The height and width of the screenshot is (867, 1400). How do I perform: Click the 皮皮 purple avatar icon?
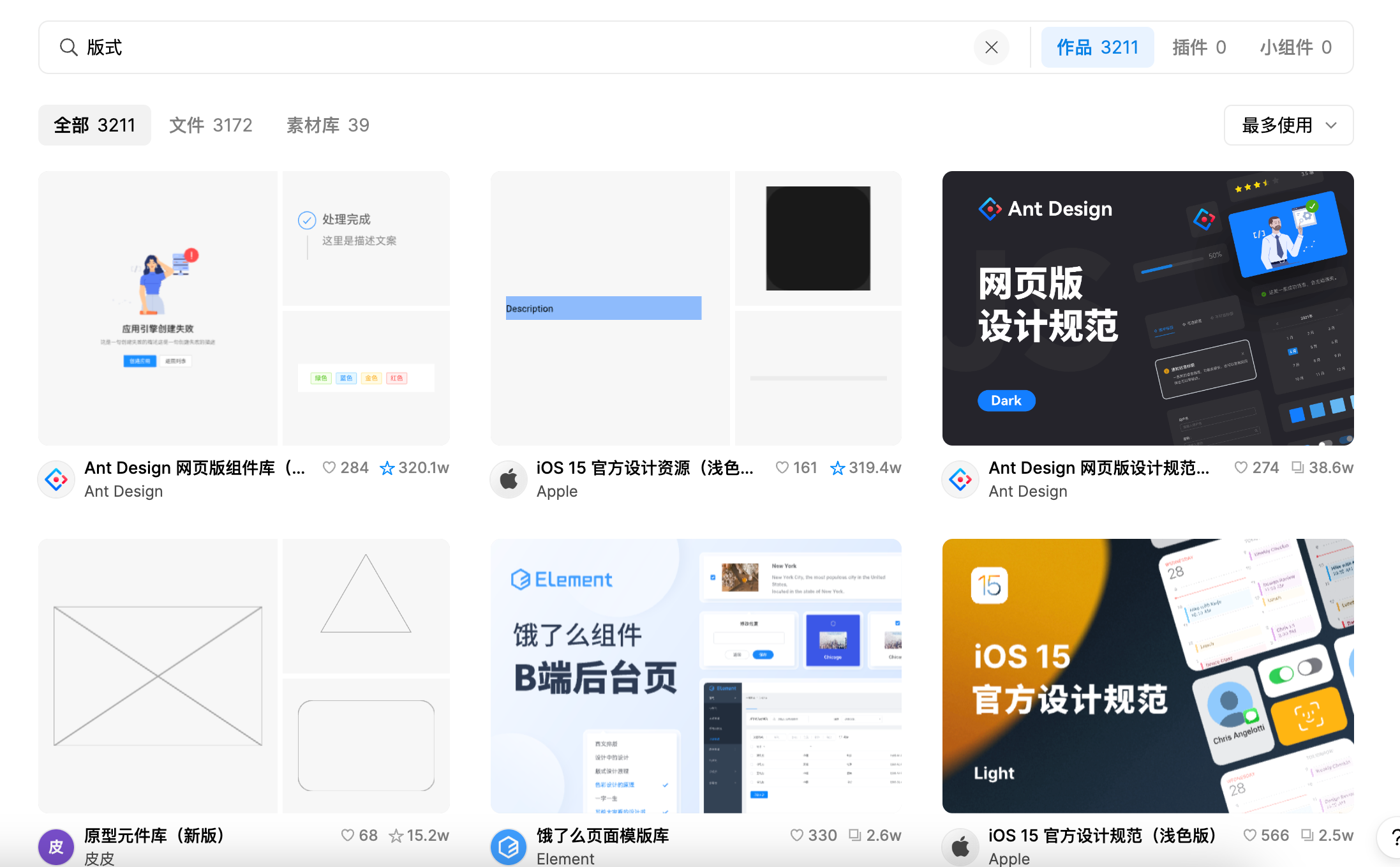pos(56,847)
